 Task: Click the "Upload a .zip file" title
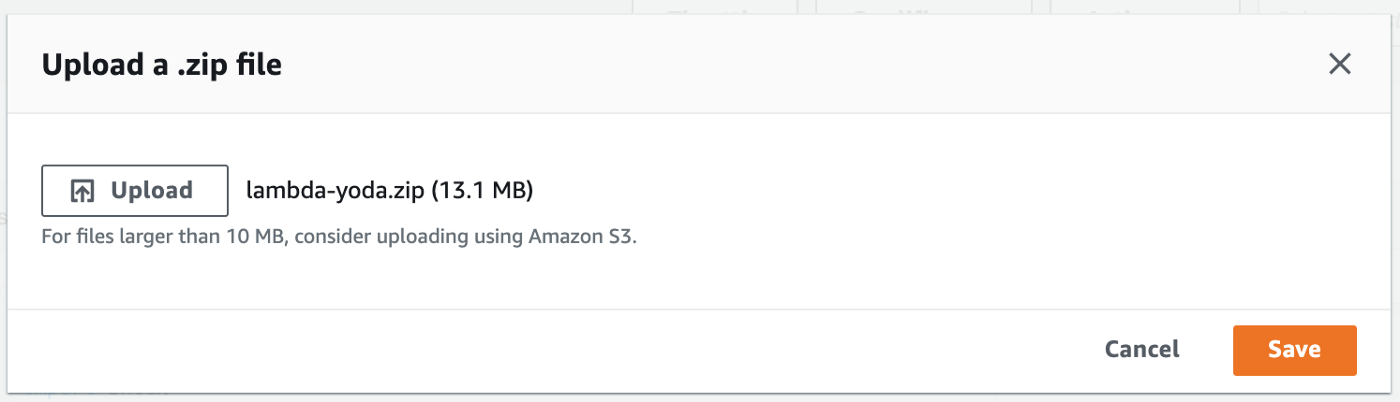pyautogui.click(x=161, y=66)
